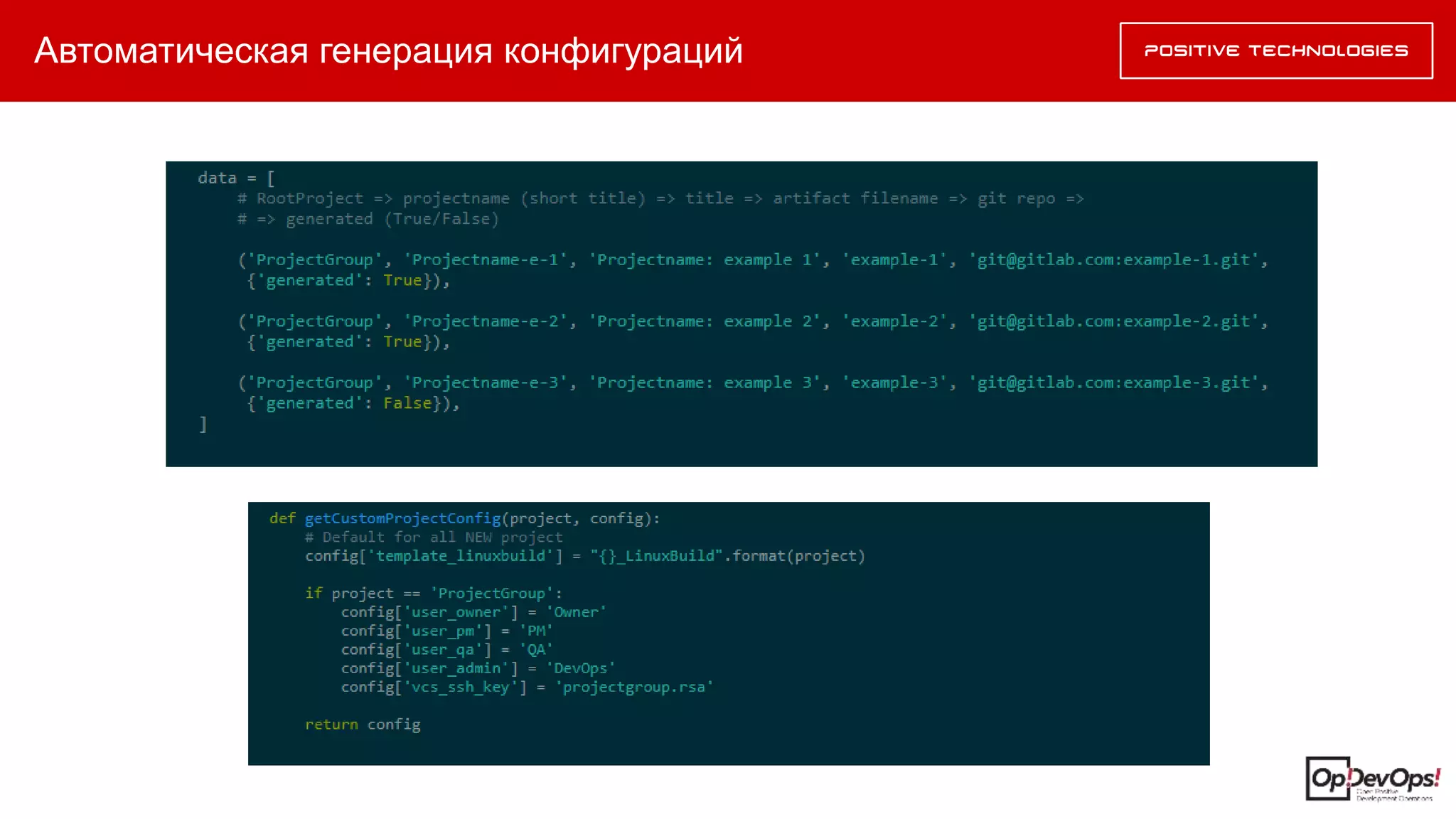Click the OpDevOps logo
The width and height of the screenshot is (1456, 819).
[x=1373, y=779]
